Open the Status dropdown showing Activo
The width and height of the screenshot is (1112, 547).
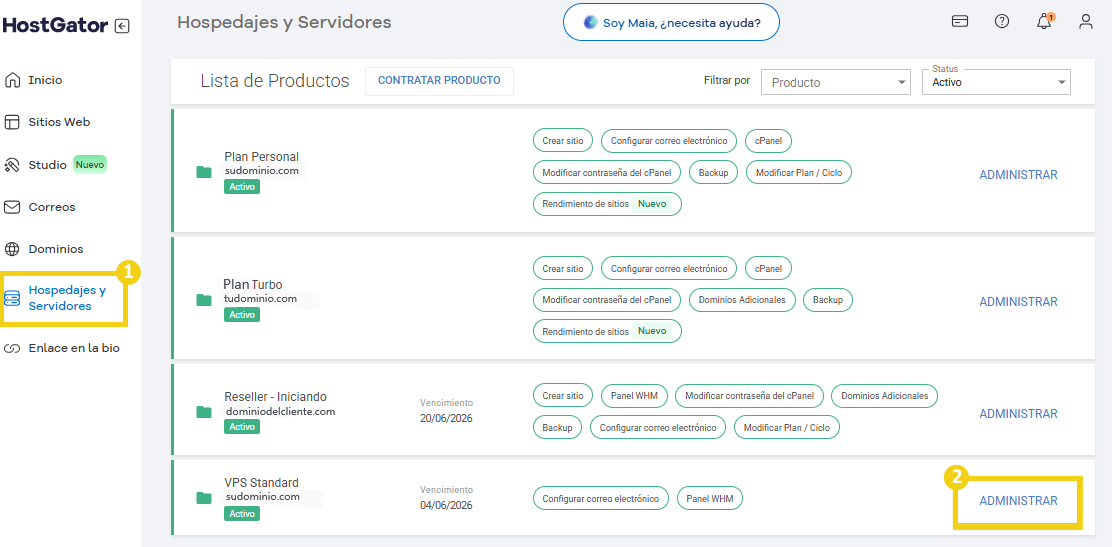pyautogui.click(x=996, y=82)
